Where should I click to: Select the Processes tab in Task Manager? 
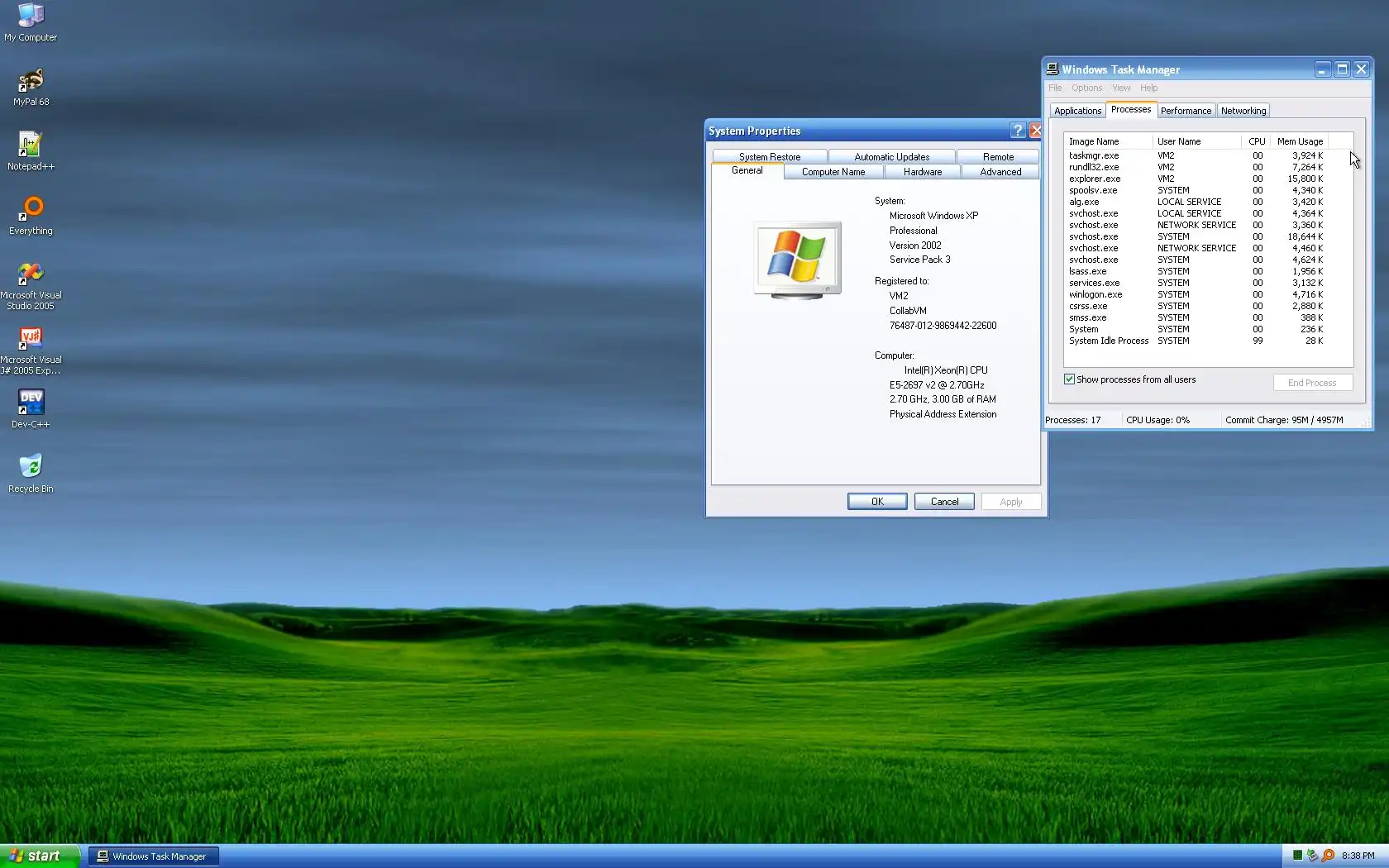(1131, 109)
